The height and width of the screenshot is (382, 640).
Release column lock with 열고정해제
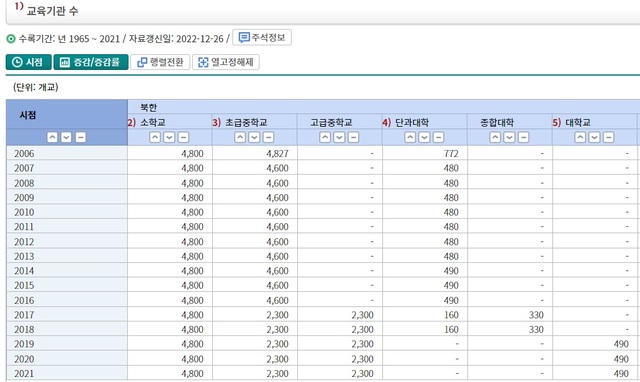pyautogui.click(x=226, y=62)
